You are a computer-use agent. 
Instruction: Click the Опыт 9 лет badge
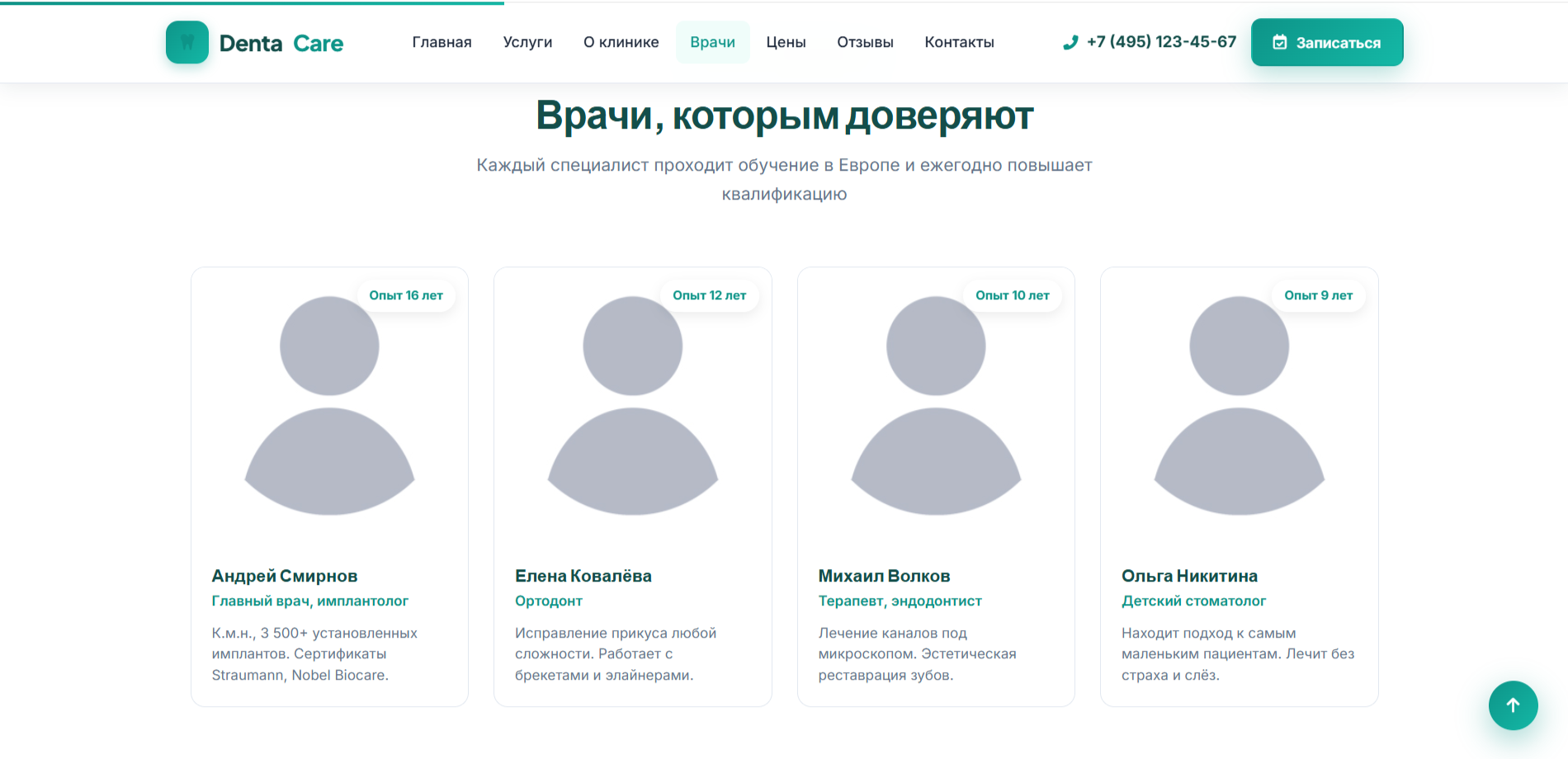(x=1319, y=295)
